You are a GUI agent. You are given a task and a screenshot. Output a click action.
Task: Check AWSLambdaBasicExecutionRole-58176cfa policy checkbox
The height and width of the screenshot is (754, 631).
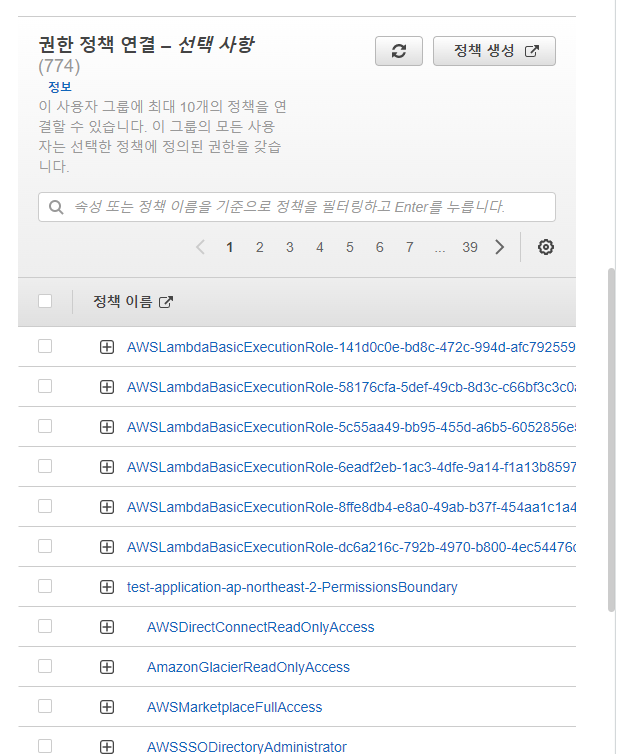click(x=45, y=386)
